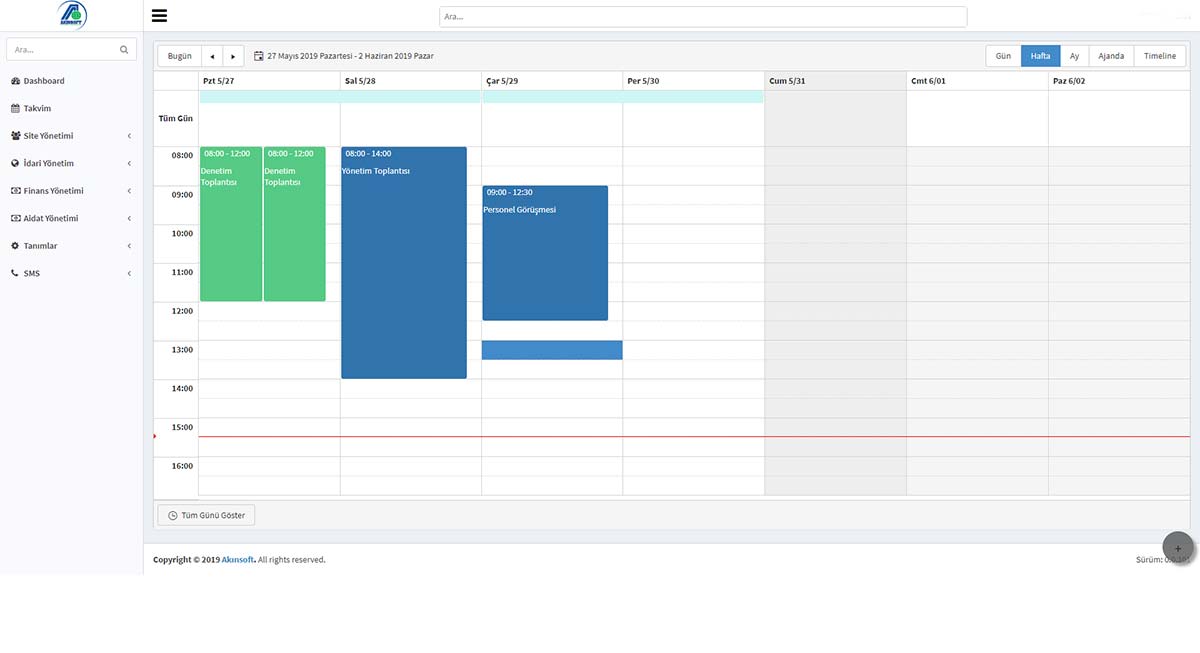Click the Tüm Günü Göster button
The height and width of the screenshot is (653, 1200).
coord(206,515)
